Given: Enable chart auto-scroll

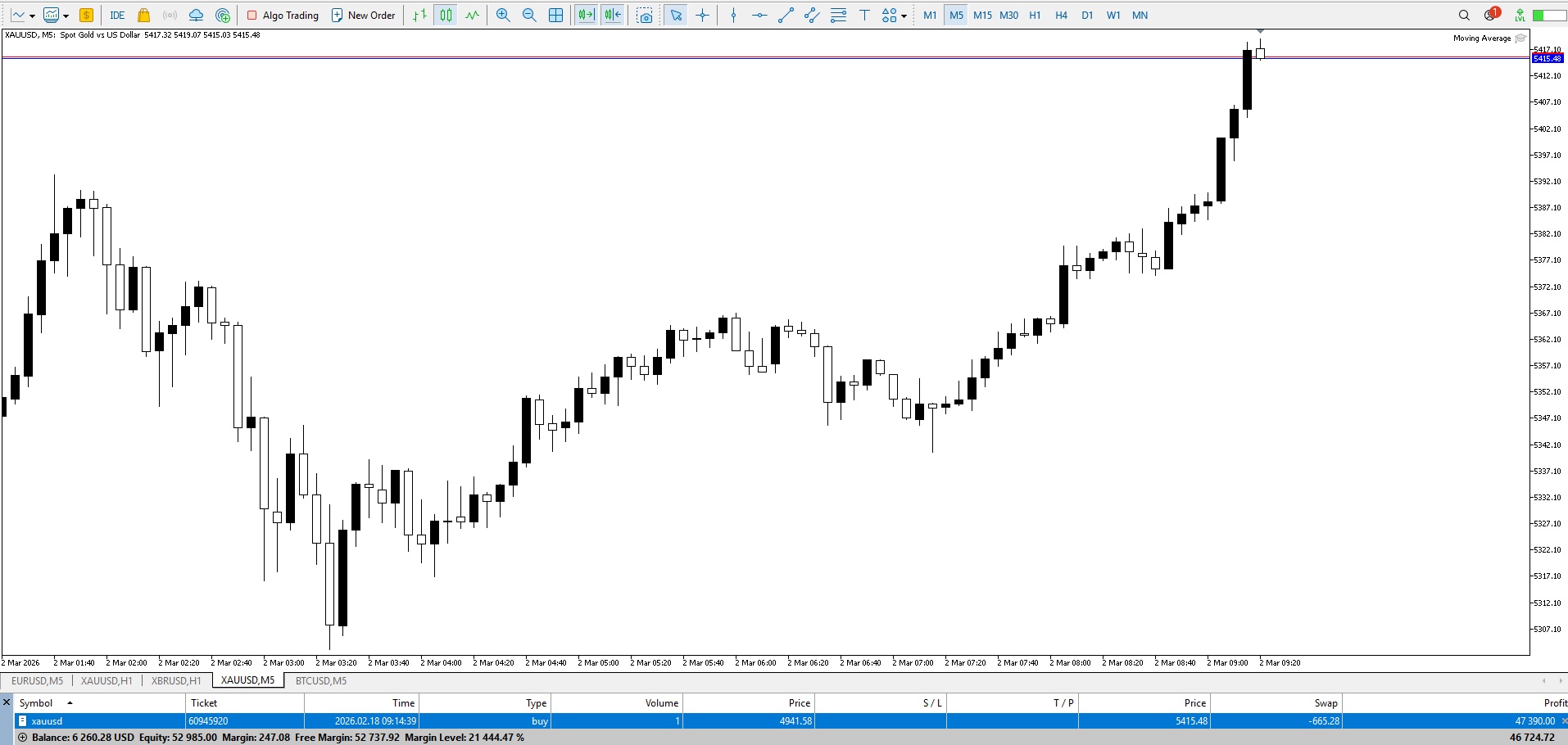Looking at the screenshot, I should (585, 15).
